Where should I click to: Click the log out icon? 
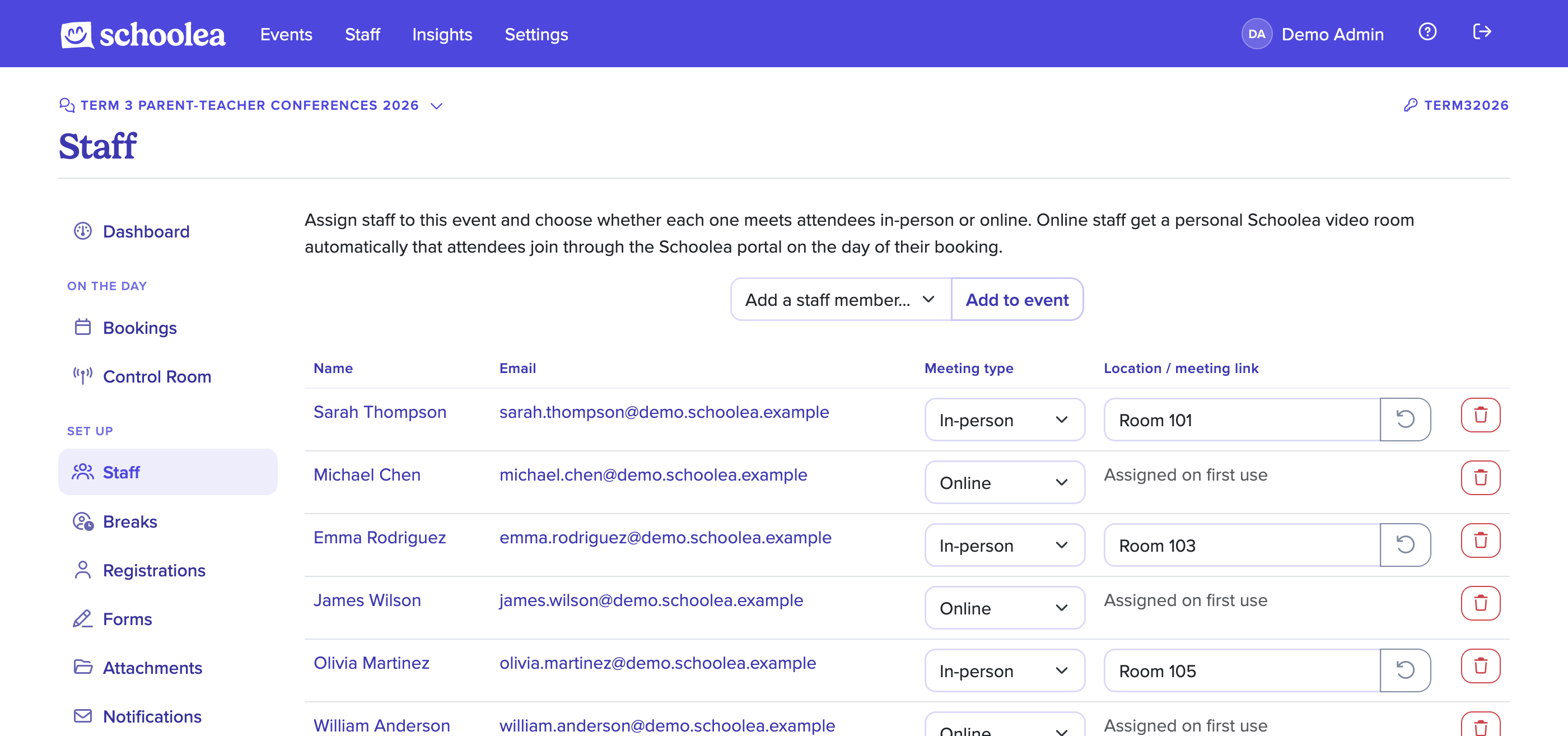click(x=1482, y=32)
